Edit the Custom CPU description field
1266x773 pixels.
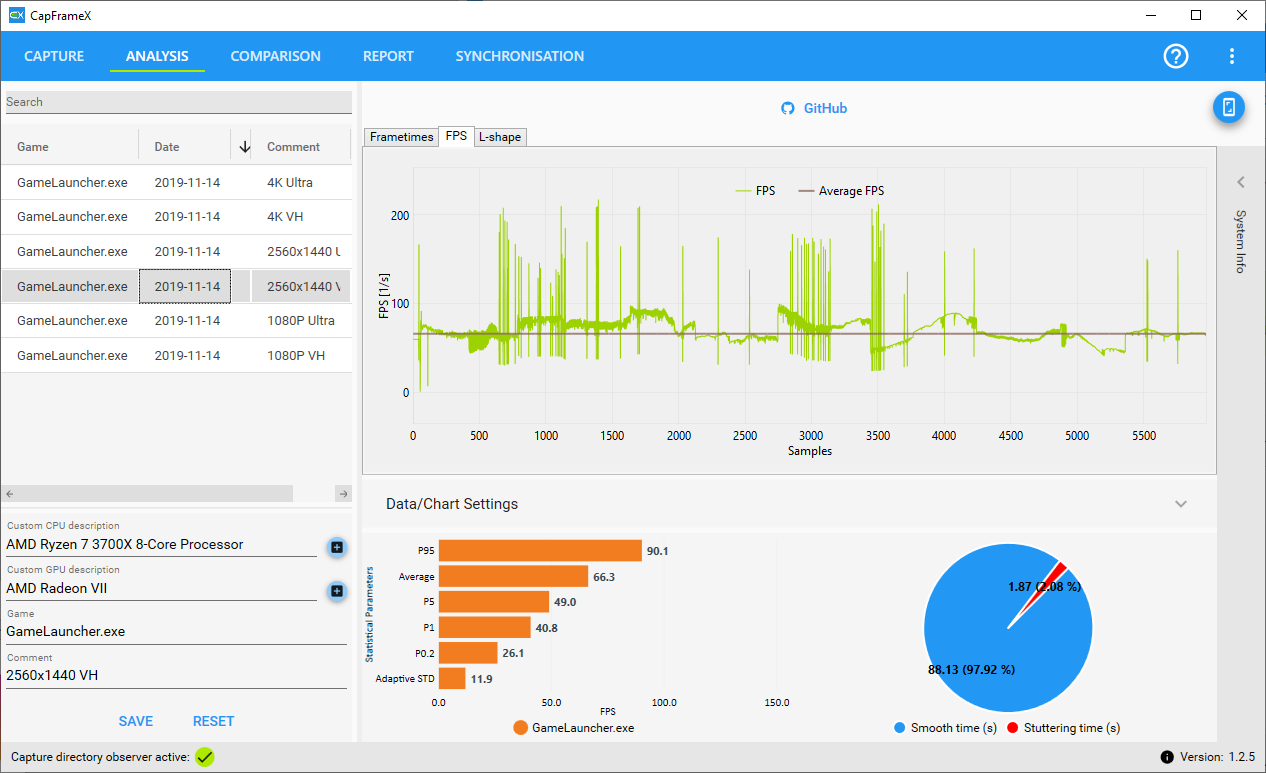pos(161,545)
